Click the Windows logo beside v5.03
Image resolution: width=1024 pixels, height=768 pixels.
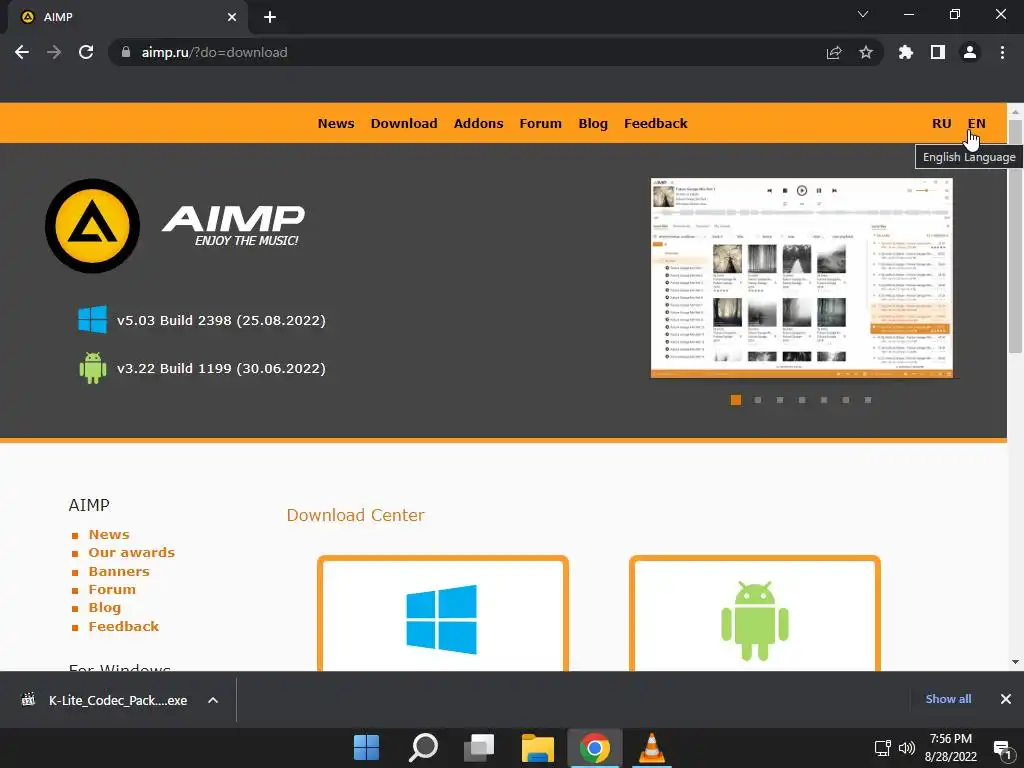coord(92,320)
